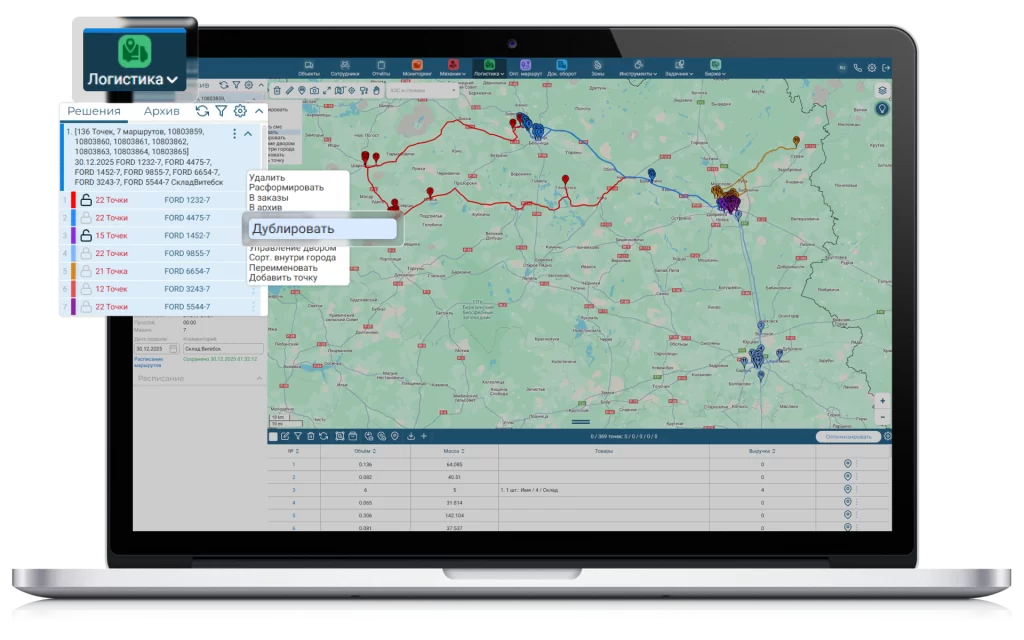This screenshot has height=640, width=1024.
Task: Click the red color swatch of FORD 1232-7
Action: tap(73, 200)
